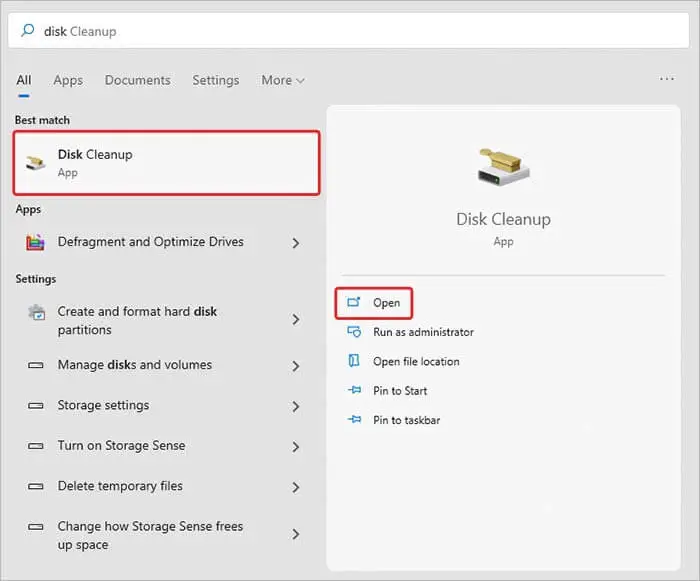Click the Delete temporary files icon
Viewport: 700px width, 581px height.
(x=36, y=486)
